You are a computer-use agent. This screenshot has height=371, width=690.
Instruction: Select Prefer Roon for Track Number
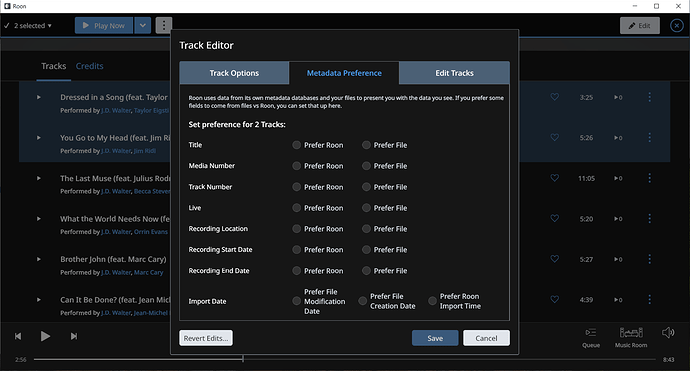[x=297, y=187]
